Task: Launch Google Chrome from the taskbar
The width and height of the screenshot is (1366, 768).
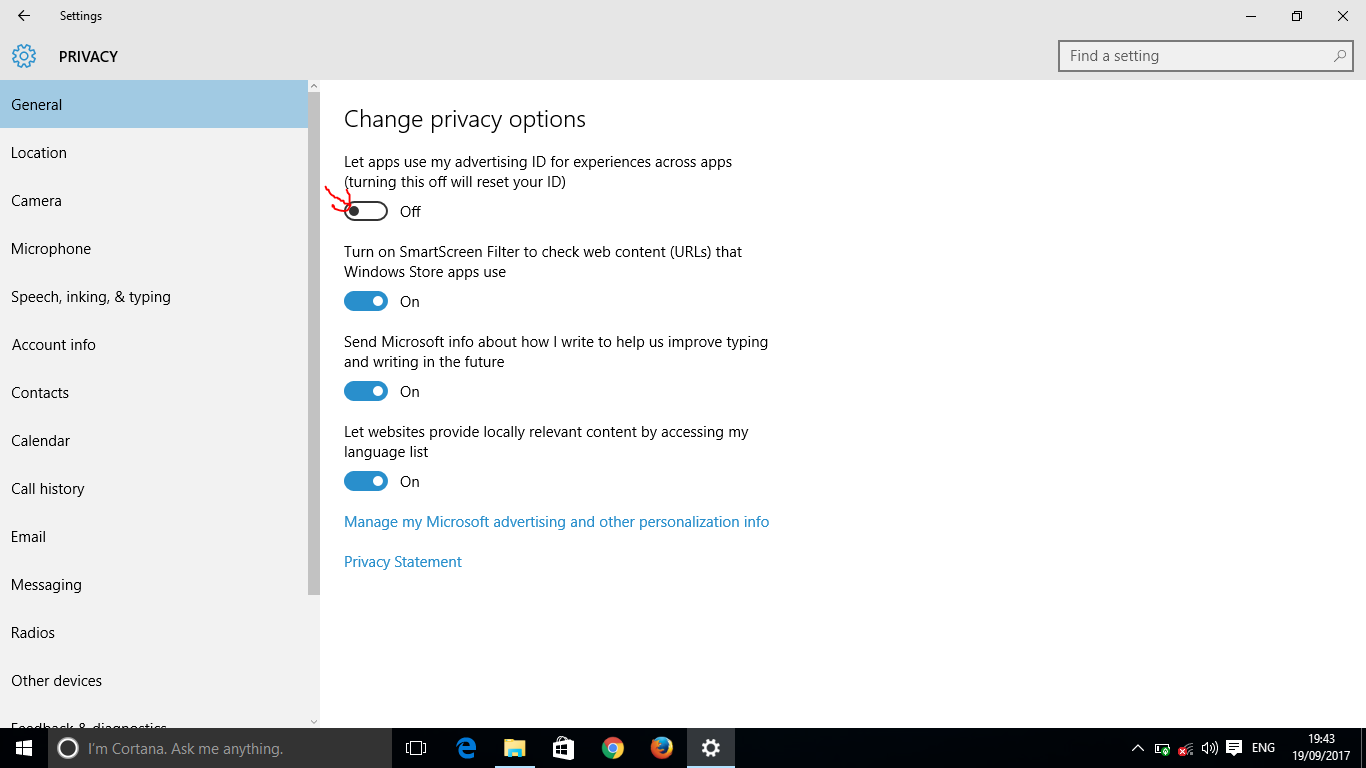Action: pos(612,748)
